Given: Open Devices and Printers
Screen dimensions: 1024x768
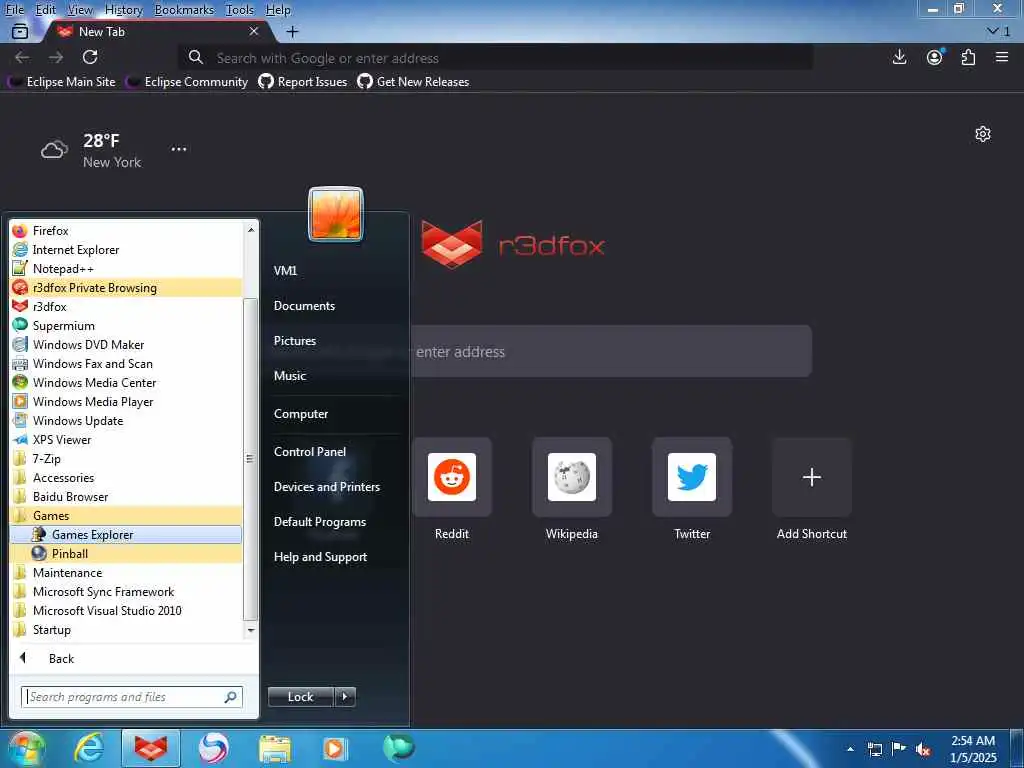Looking at the screenshot, I should pos(327,487).
